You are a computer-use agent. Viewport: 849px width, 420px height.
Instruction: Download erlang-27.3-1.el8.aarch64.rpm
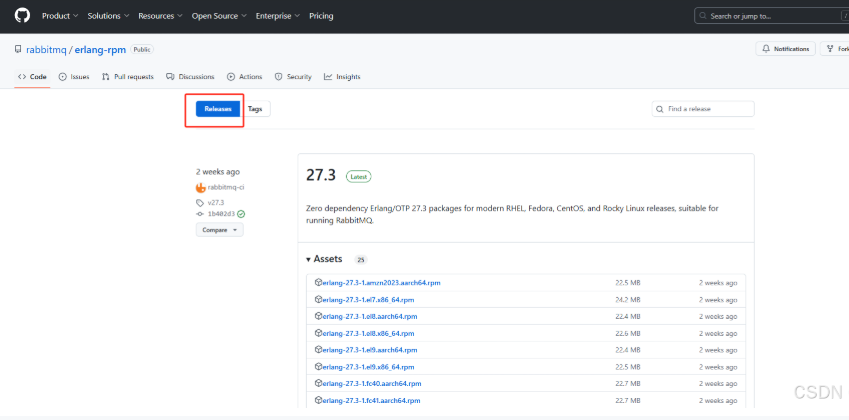(370, 316)
